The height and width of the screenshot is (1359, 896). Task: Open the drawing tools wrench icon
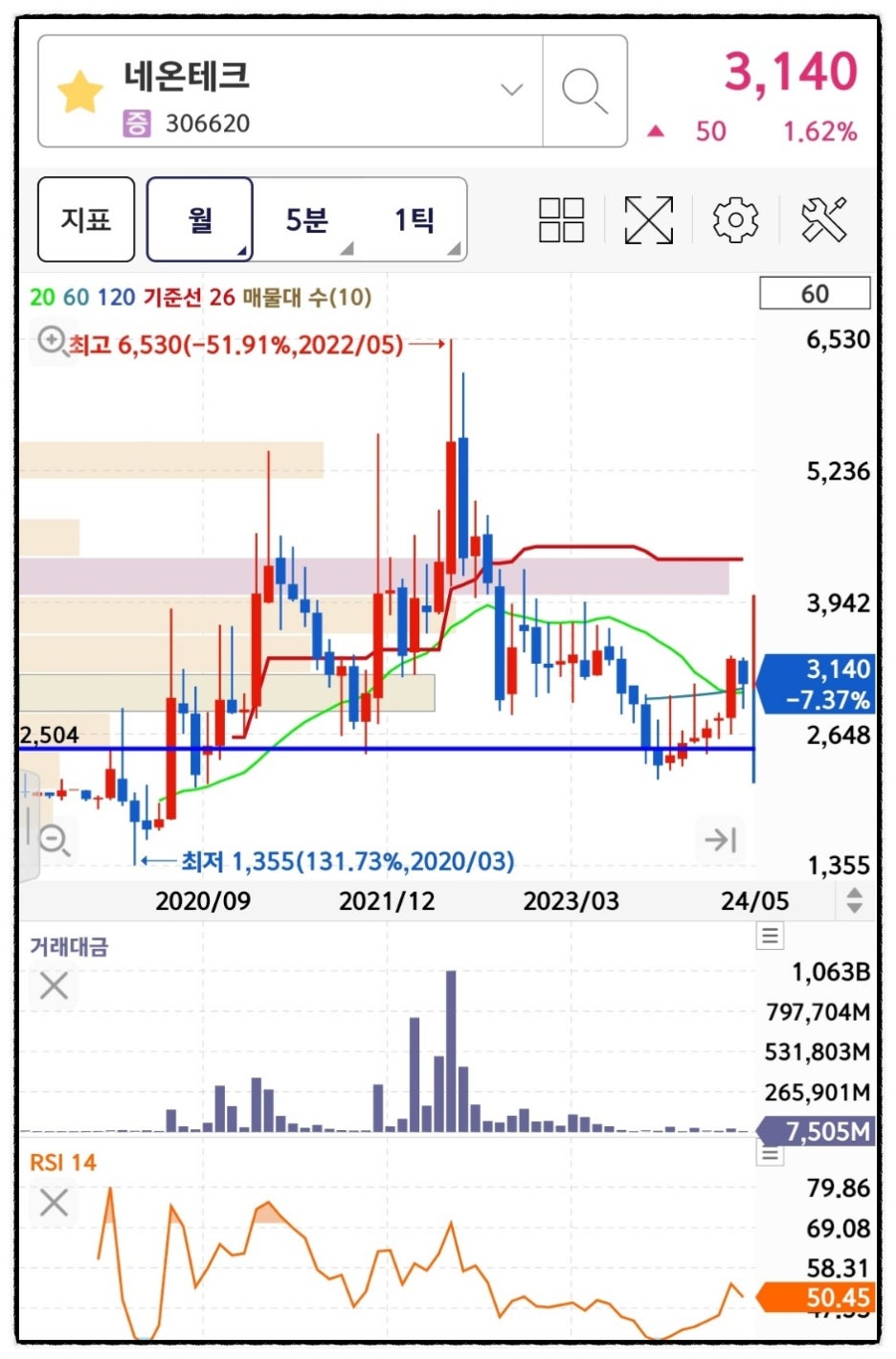pyautogui.click(x=823, y=220)
